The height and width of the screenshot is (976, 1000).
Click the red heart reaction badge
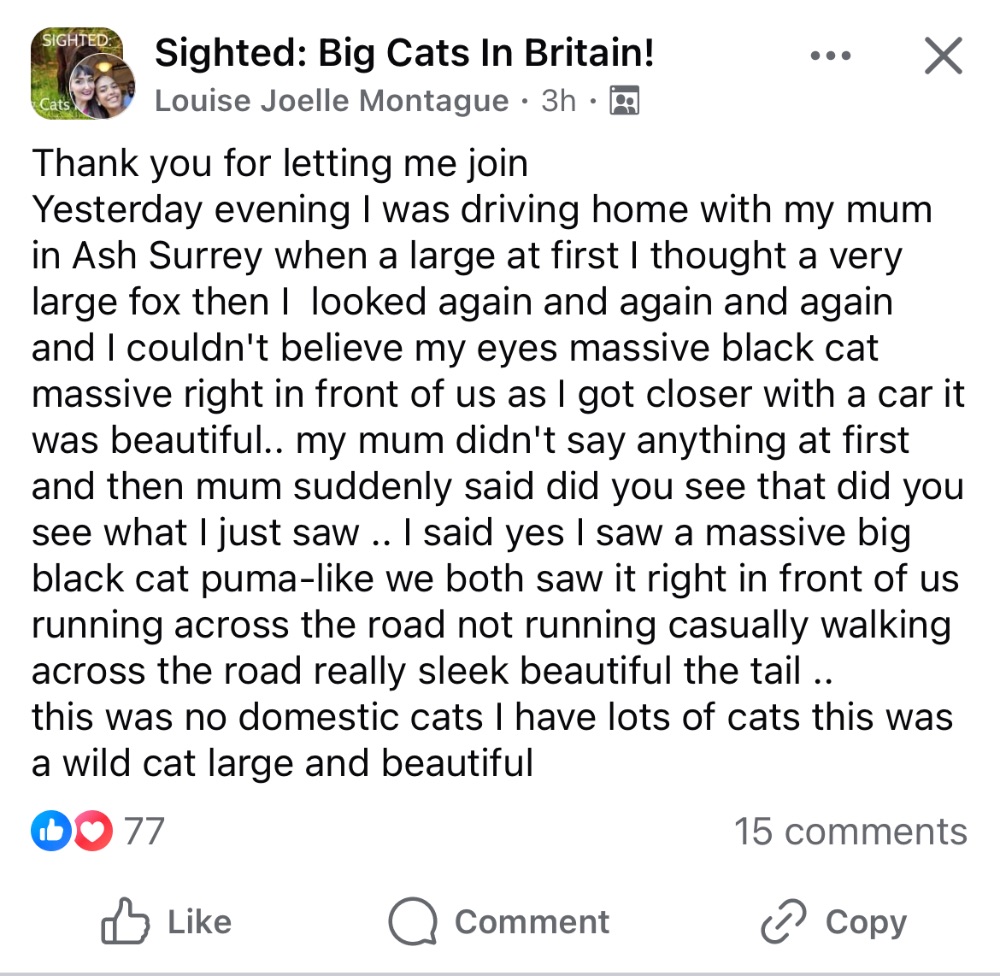click(92, 831)
